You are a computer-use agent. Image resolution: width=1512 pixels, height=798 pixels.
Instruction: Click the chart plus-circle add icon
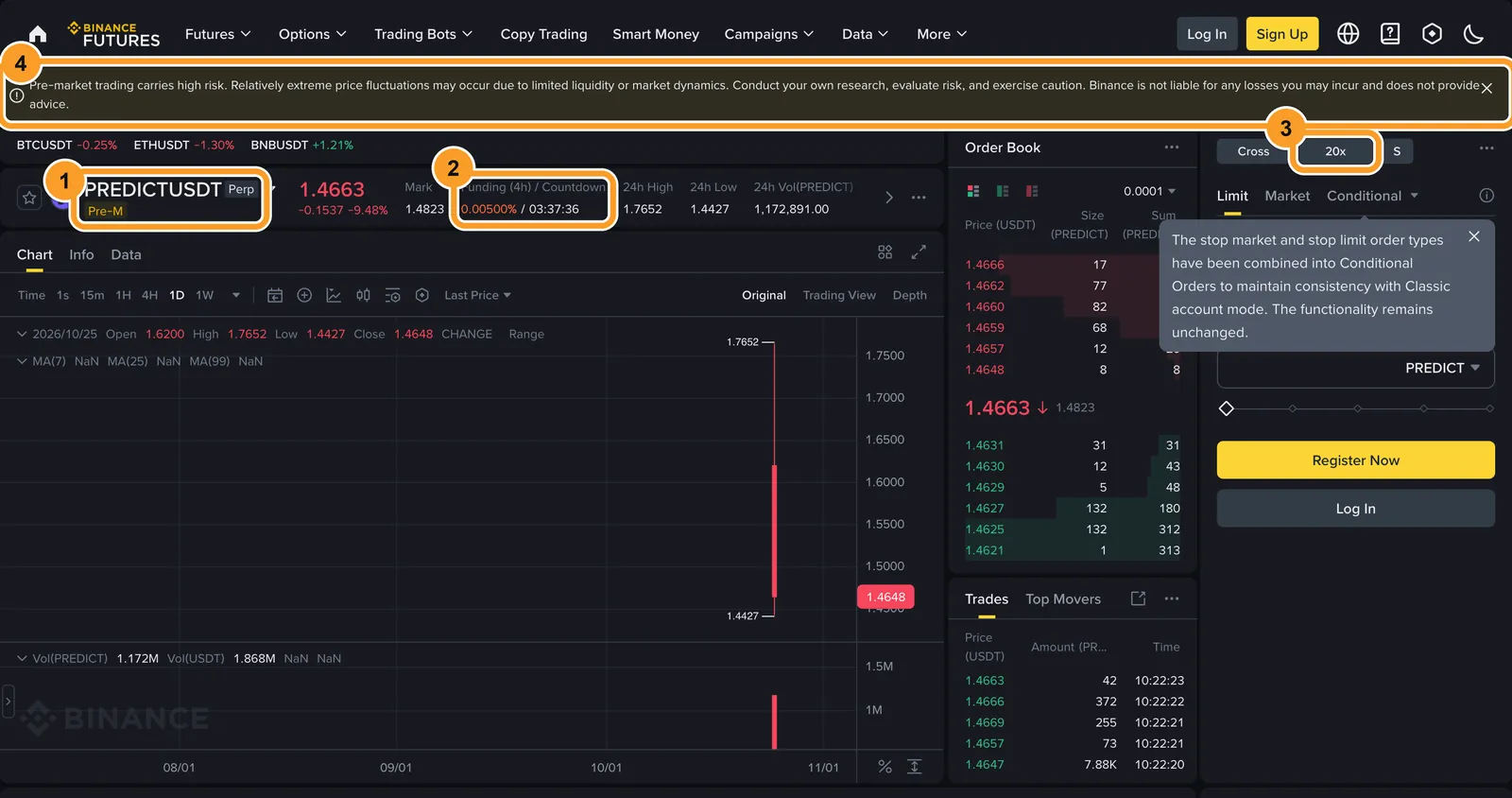304,295
